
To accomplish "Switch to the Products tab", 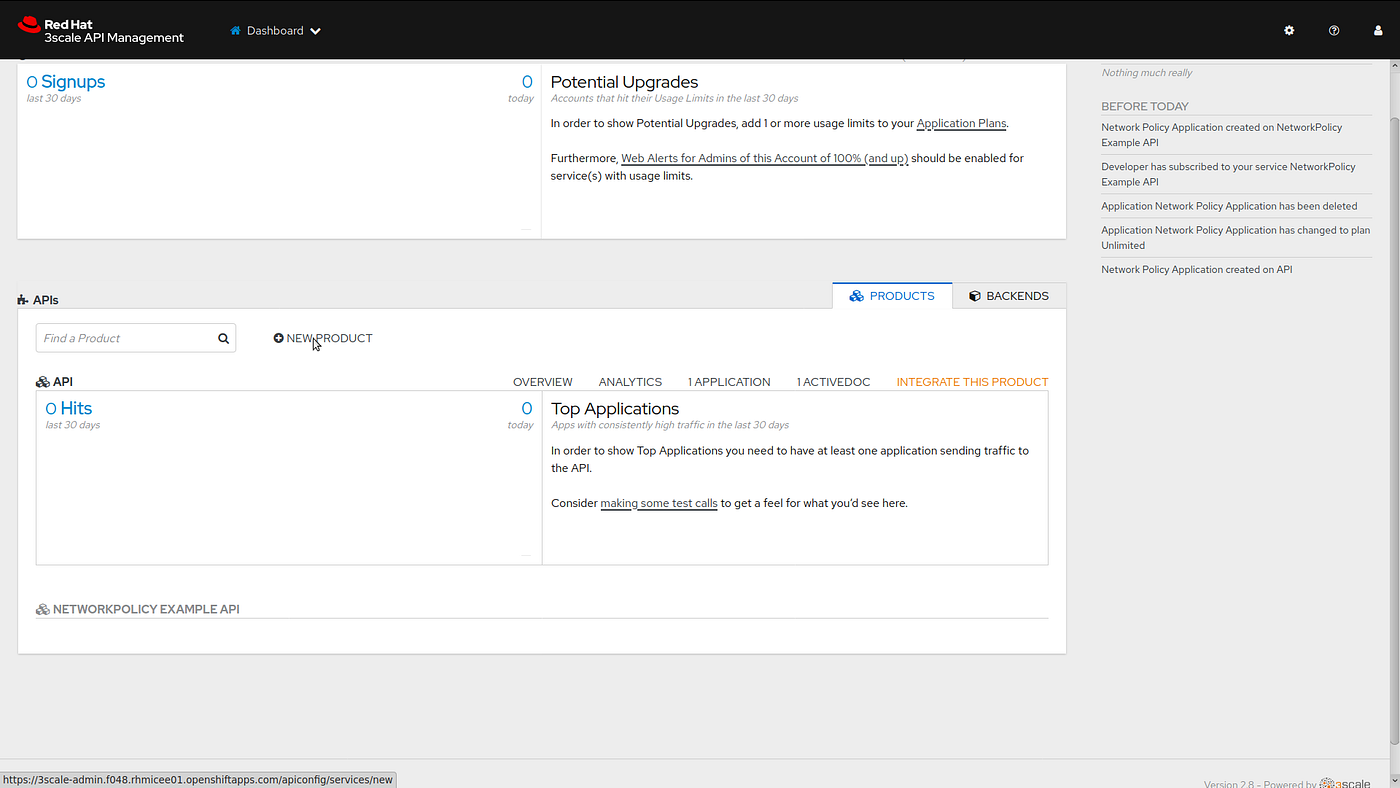I will tap(892, 296).
